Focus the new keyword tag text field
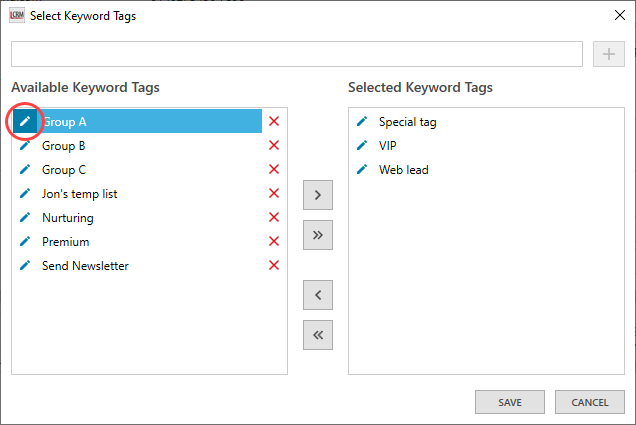 coord(296,54)
